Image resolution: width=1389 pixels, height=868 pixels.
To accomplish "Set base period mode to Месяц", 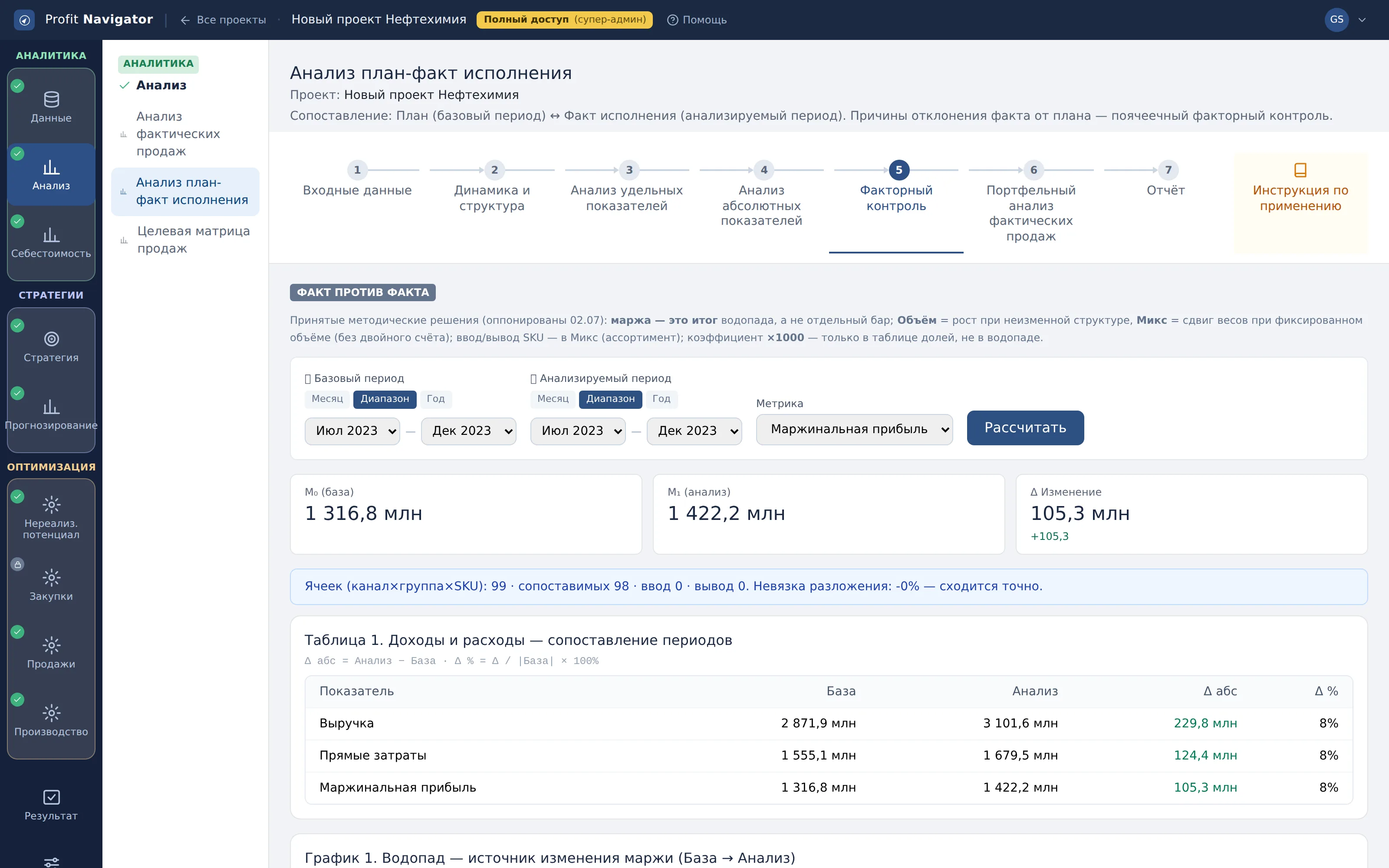I will 327,399.
